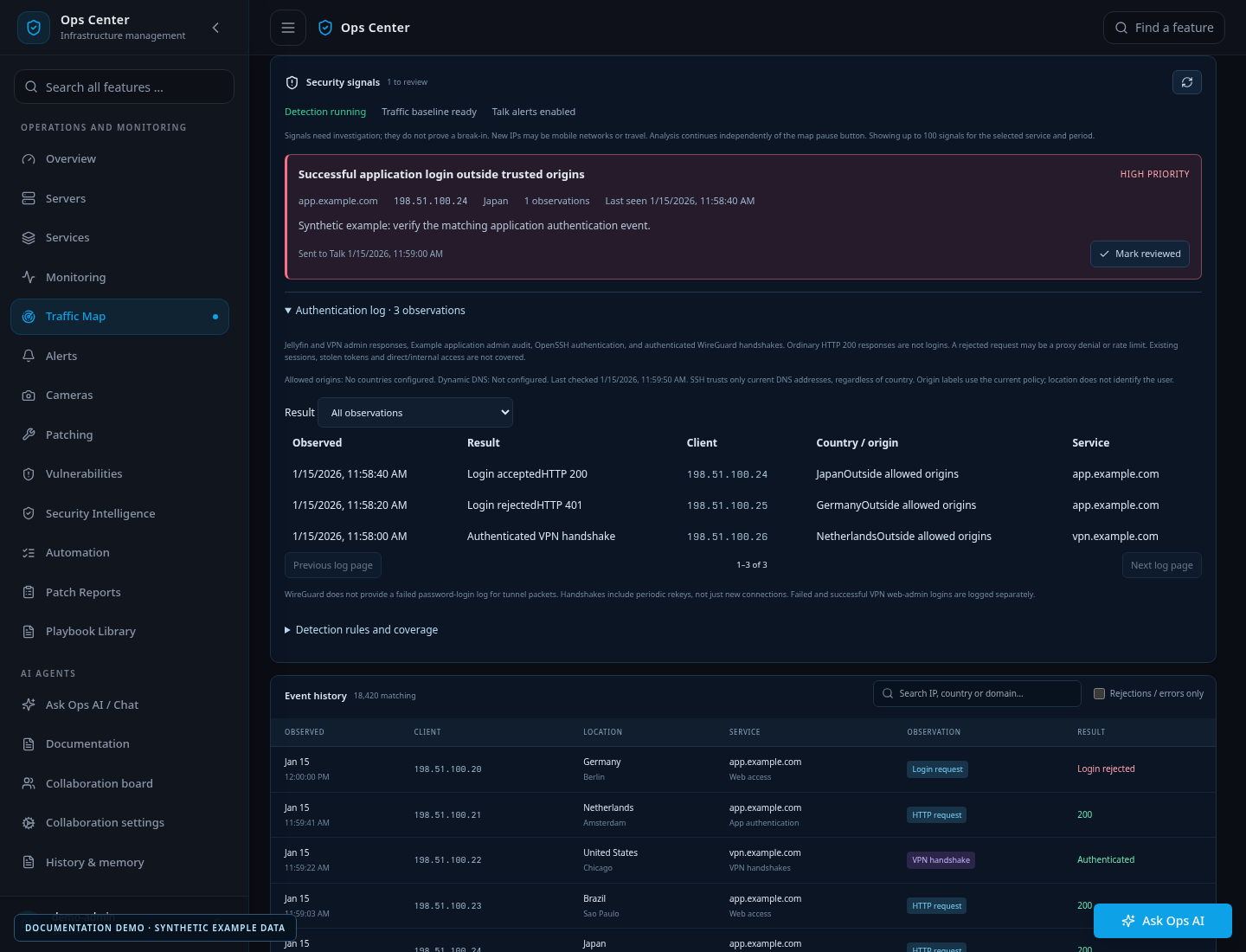The width and height of the screenshot is (1246, 952).
Task: Click the Collaboration settings gear icon
Action: point(29,823)
